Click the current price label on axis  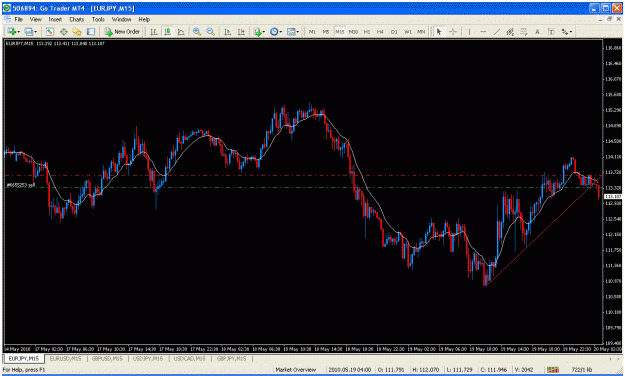click(613, 197)
